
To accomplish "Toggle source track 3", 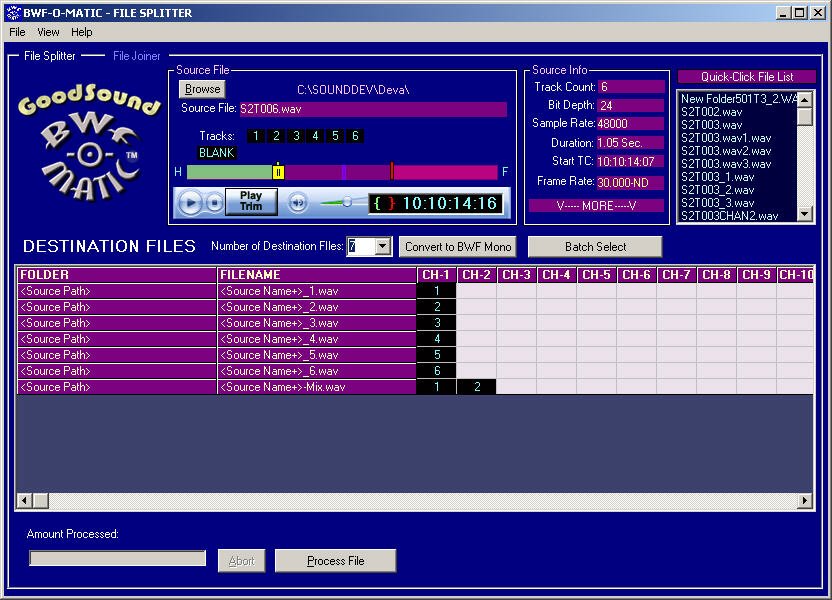I will pyautogui.click(x=296, y=136).
